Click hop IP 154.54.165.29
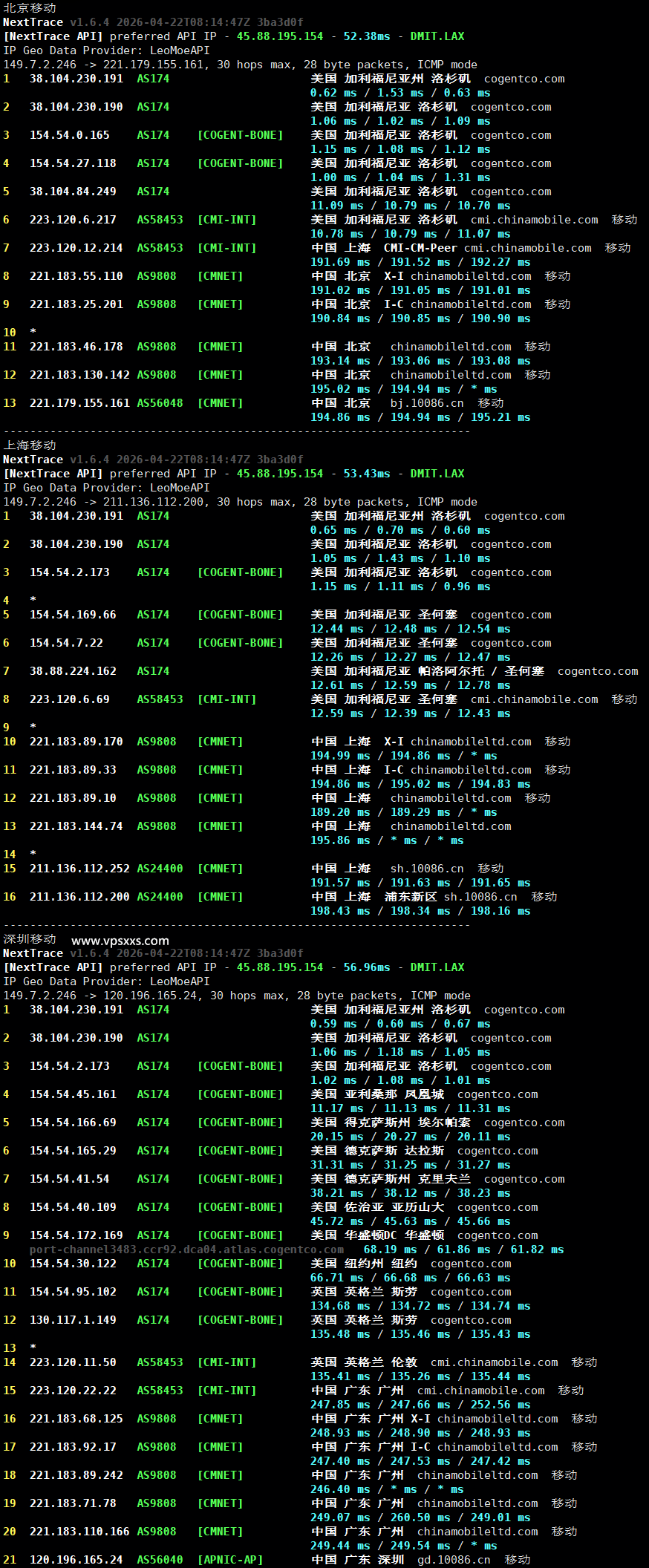649x1568 pixels. [73, 1151]
